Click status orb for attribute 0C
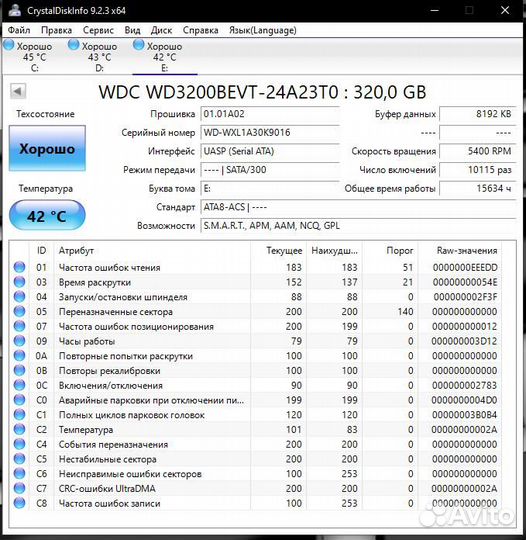526x540 pixels. pyautogui.click(x=19, y=385)
